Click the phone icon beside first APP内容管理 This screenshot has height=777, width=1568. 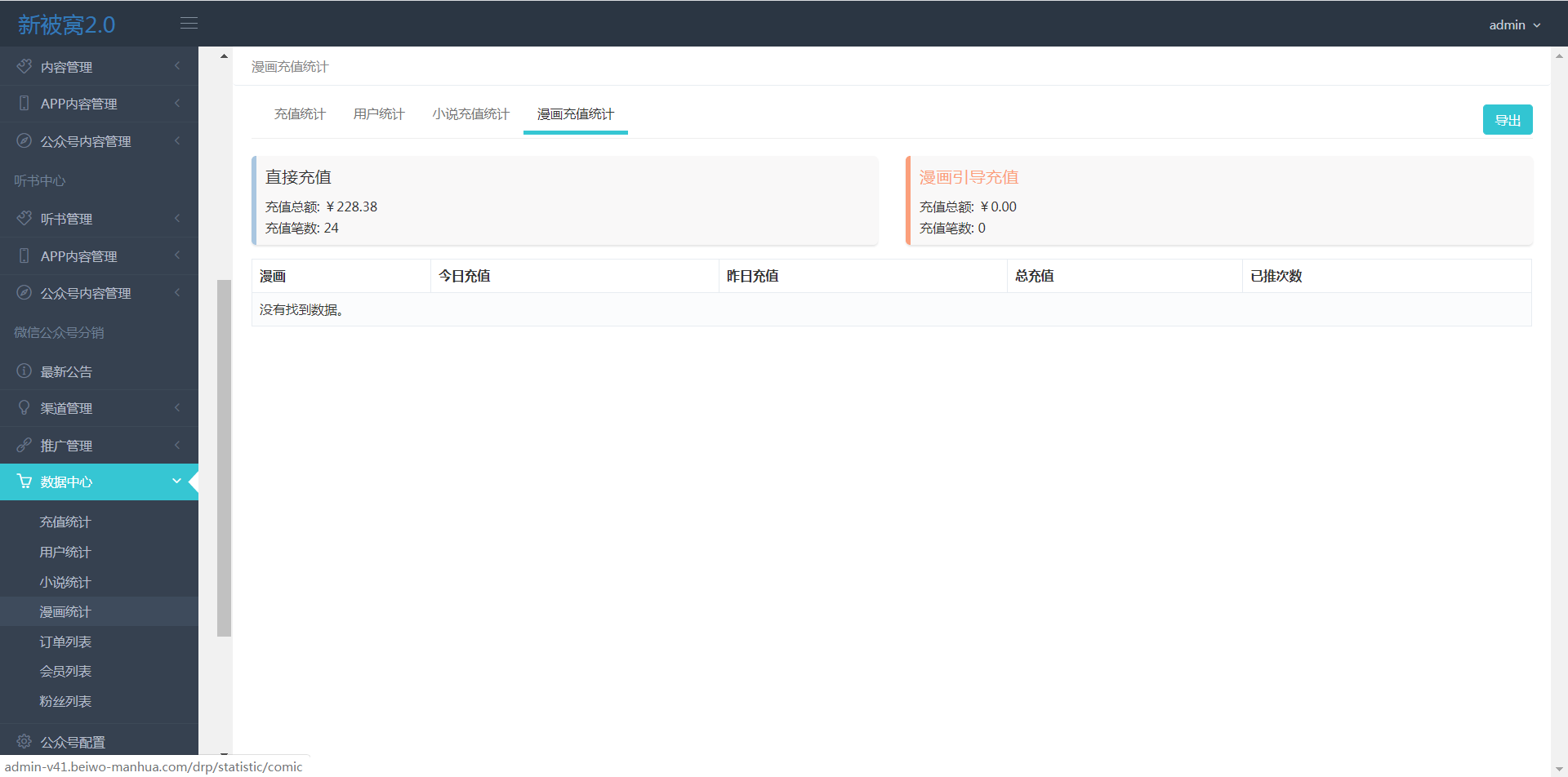[24, 103]
